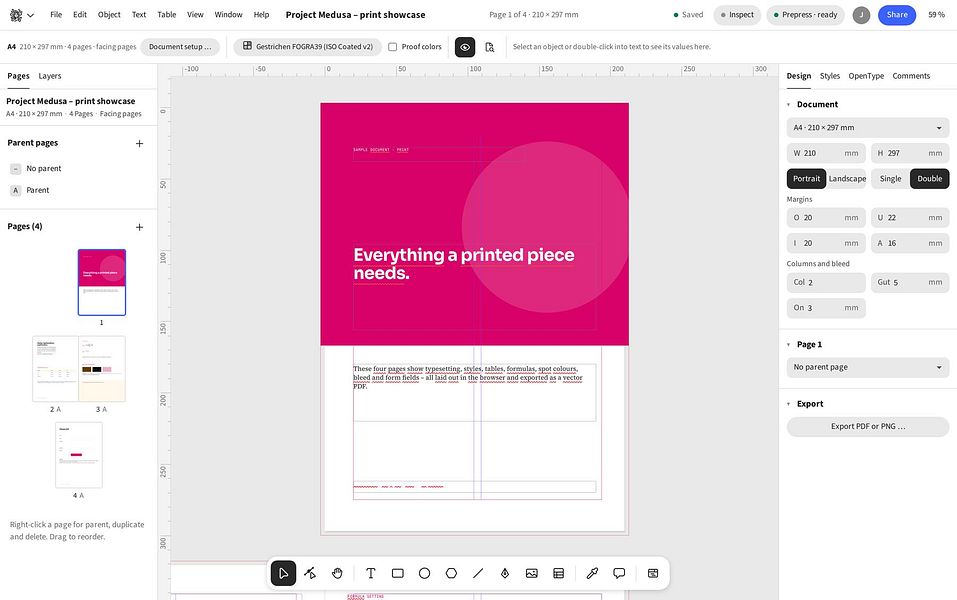Select the arrow selection tool
The image size is (957, 600).
click(283, 573)
